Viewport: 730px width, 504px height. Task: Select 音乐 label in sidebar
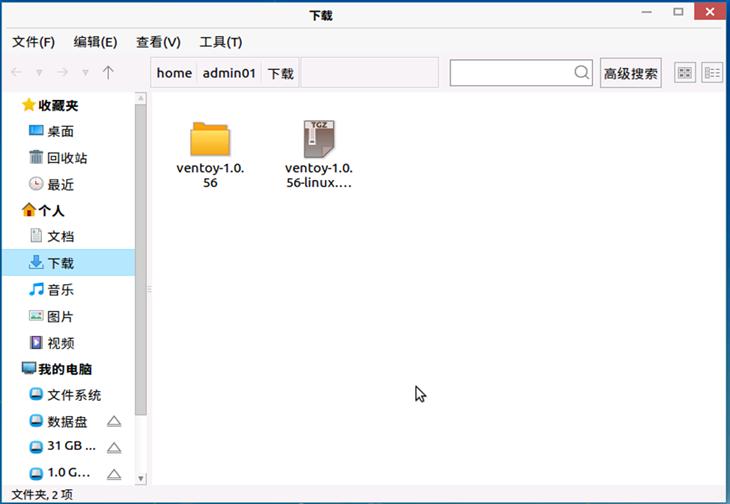(61, 290)
